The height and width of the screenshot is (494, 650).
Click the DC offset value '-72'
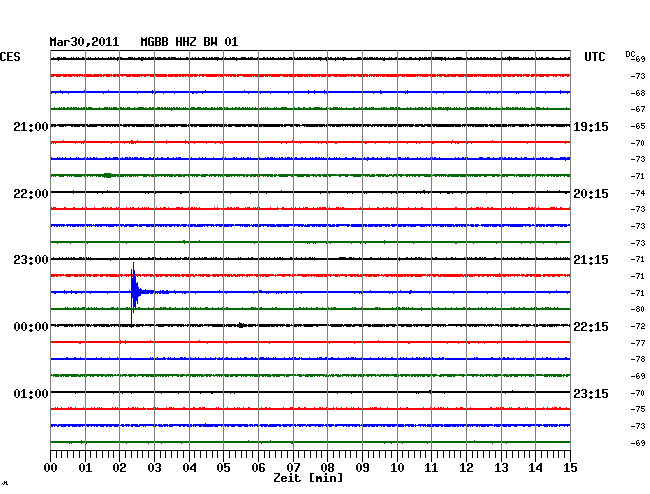pos(638,327)
